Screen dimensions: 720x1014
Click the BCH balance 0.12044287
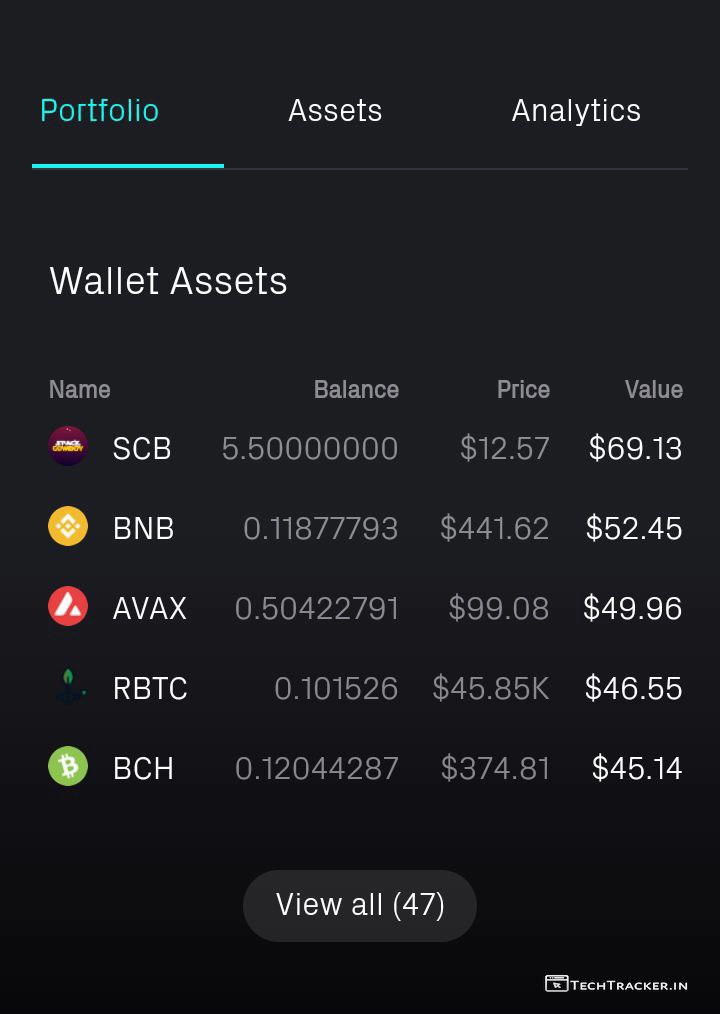[x=317, y=768]
